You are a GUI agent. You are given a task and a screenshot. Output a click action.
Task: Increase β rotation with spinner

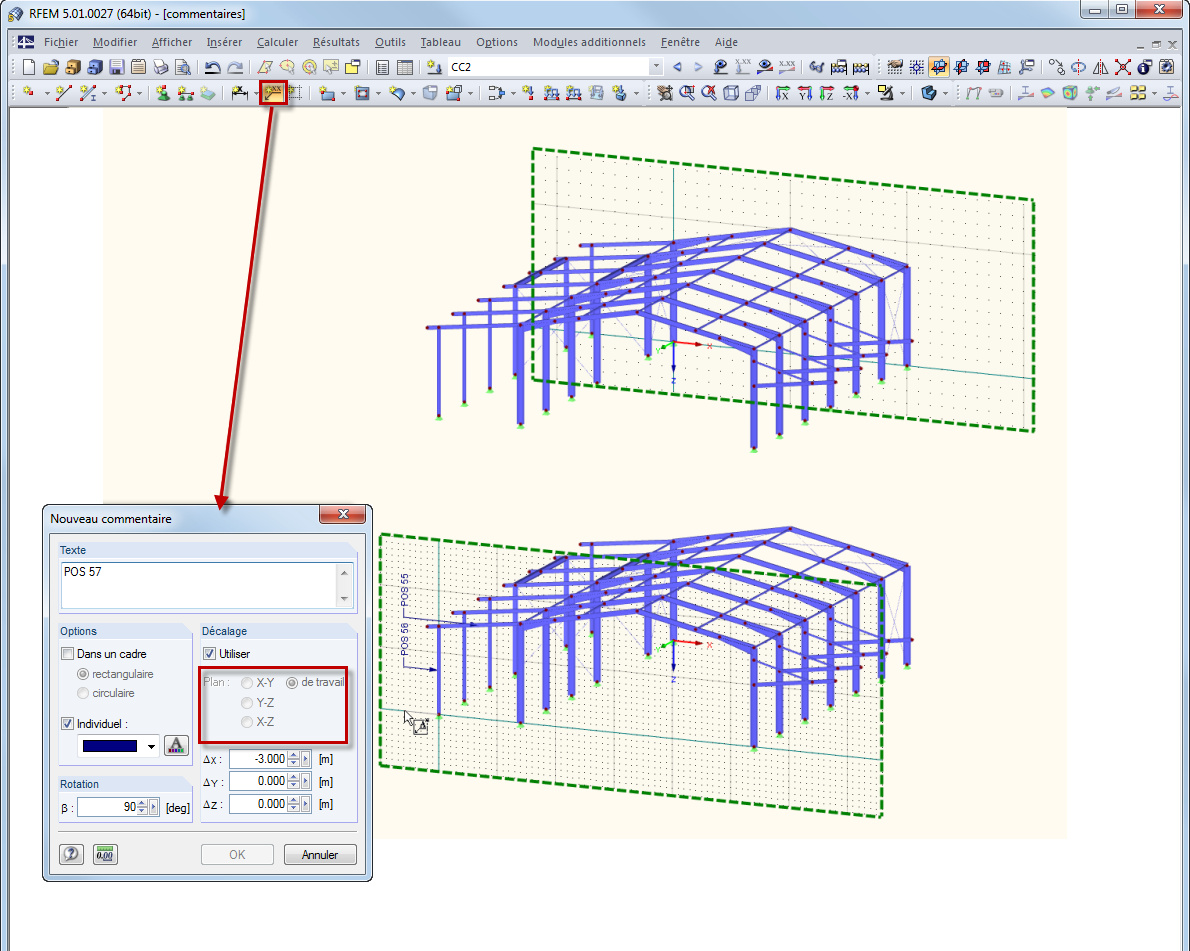coord(142,804)
